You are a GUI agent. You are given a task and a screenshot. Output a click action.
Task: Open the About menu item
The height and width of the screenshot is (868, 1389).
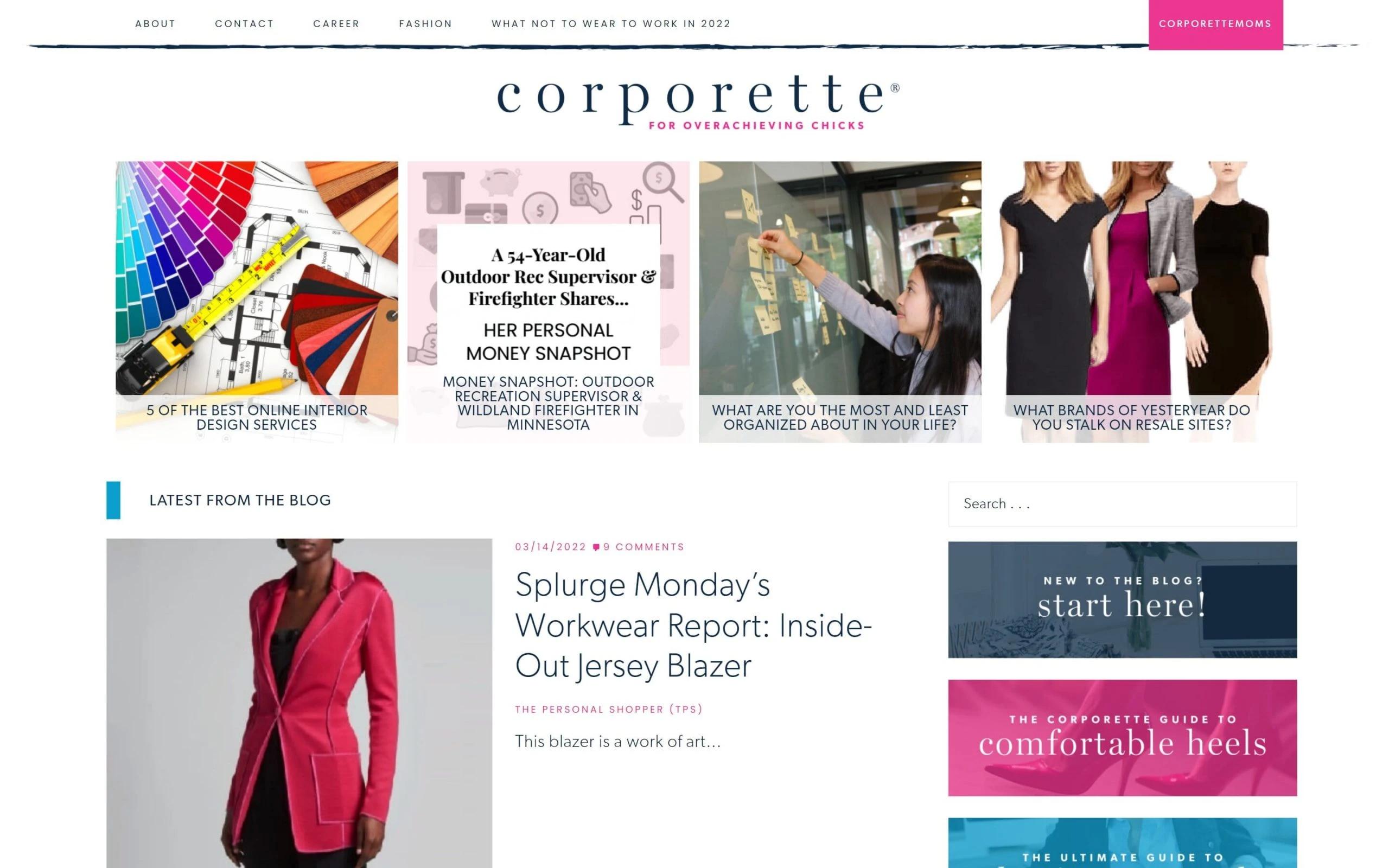coord(155,23)
